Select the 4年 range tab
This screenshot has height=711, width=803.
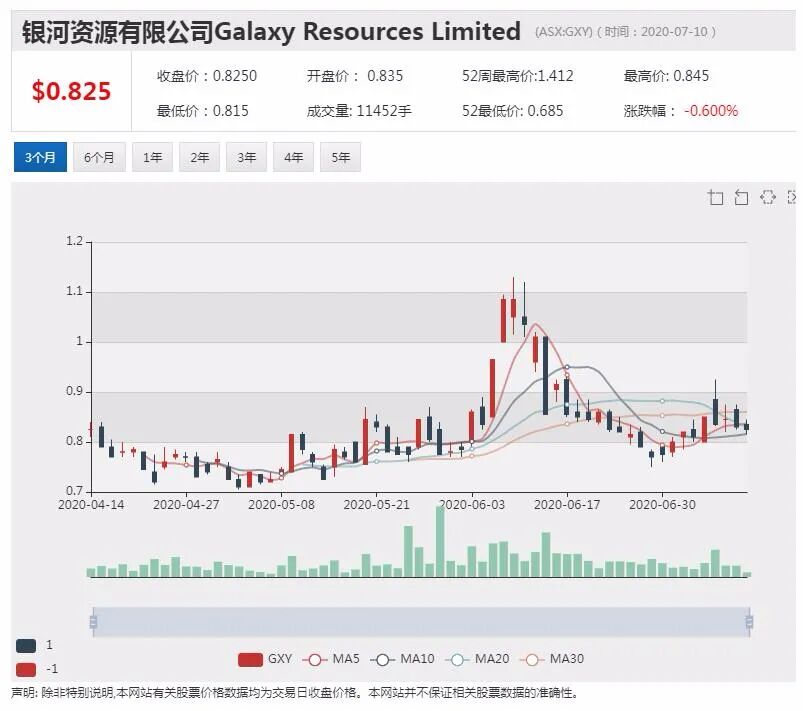[293, 157]
